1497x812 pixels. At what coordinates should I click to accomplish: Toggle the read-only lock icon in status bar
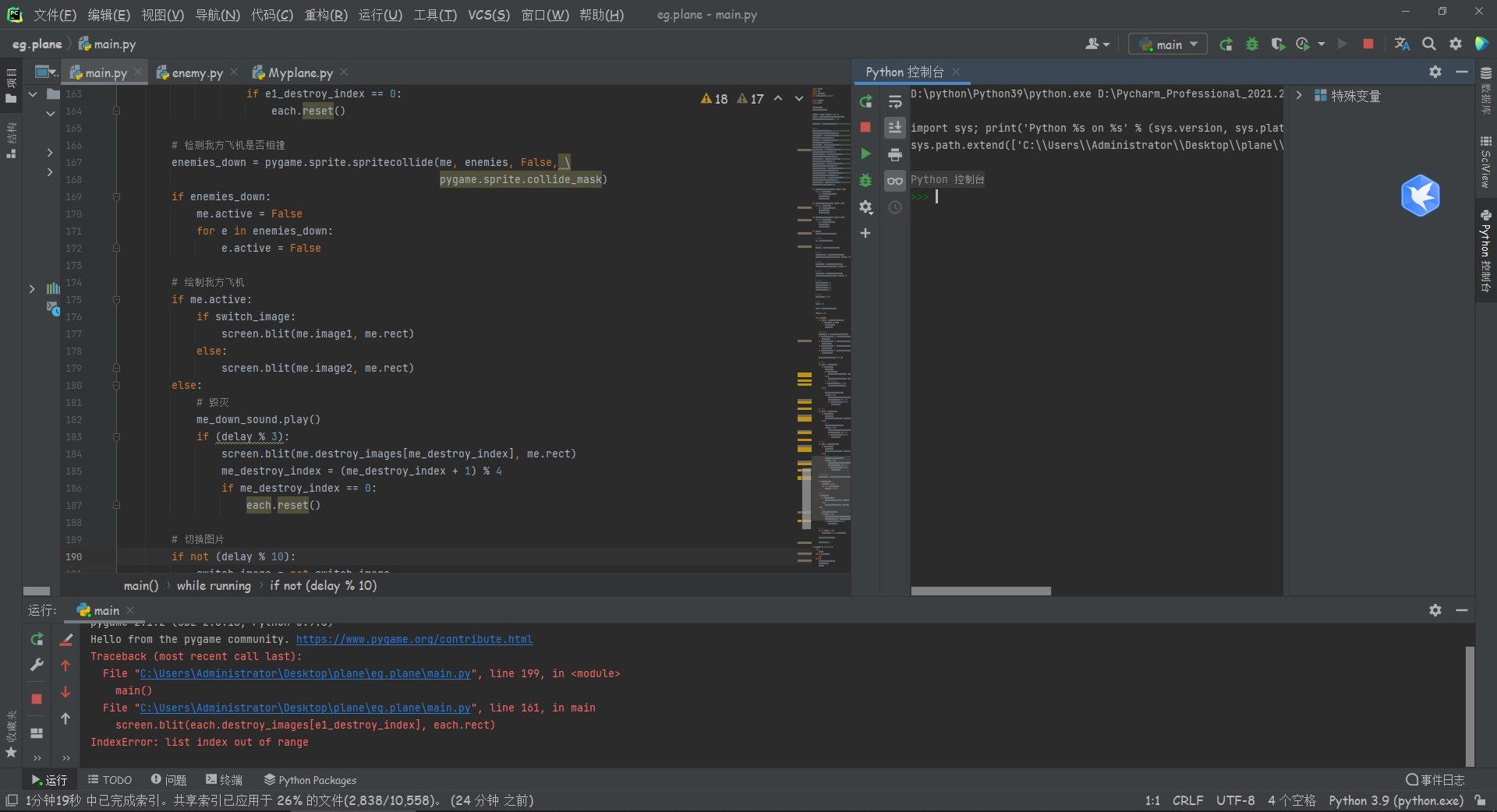click(1480, 800)
